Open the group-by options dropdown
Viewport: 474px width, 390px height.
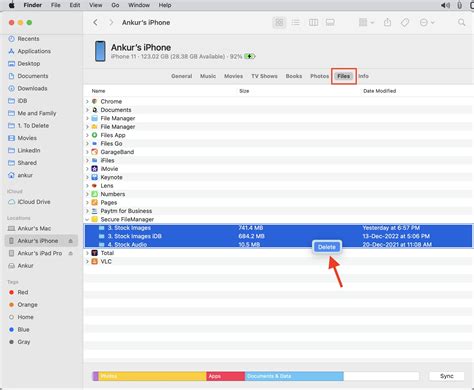[366, 23]
